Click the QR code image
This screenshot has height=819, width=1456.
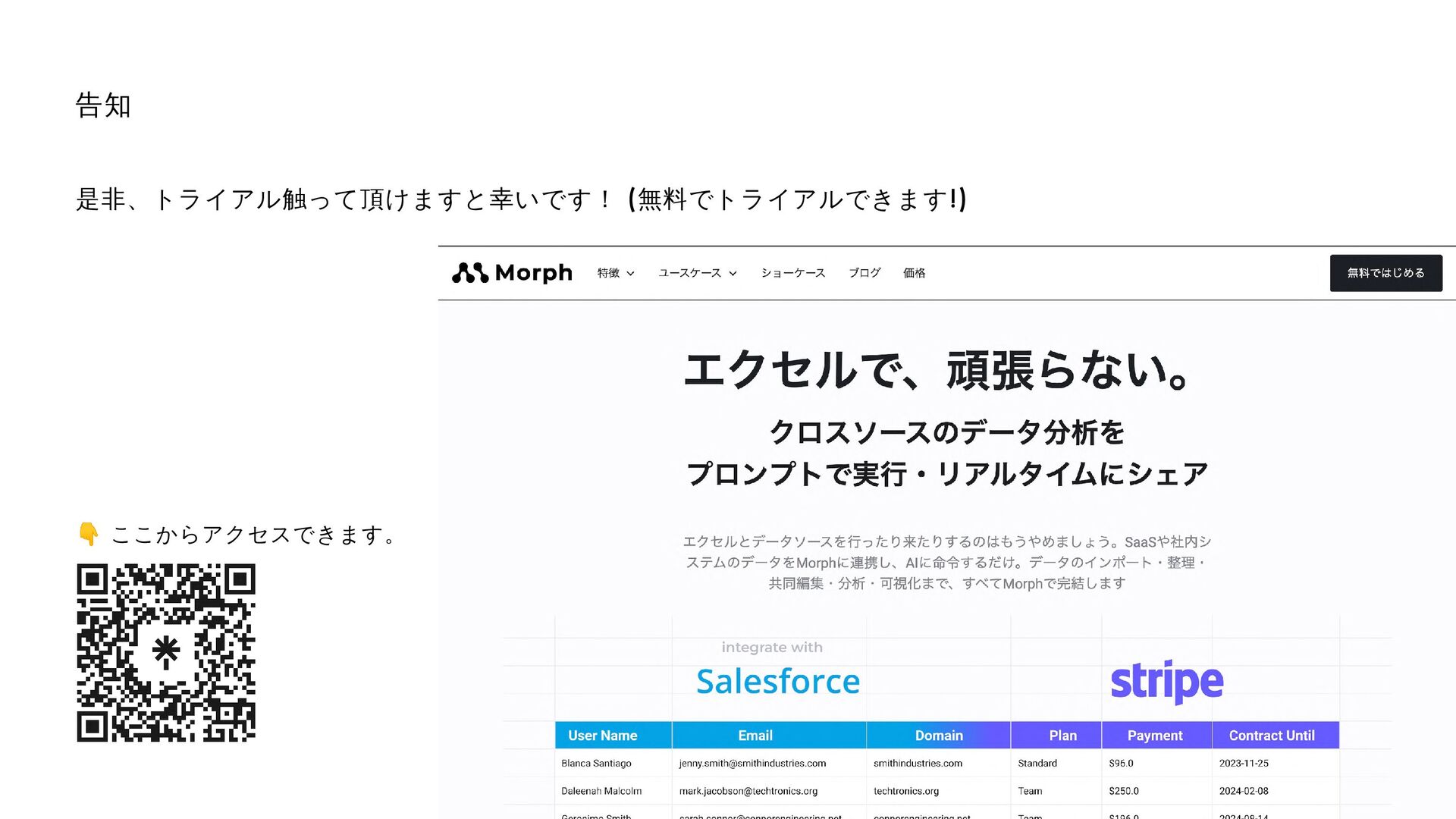click(x=166, y=652)
